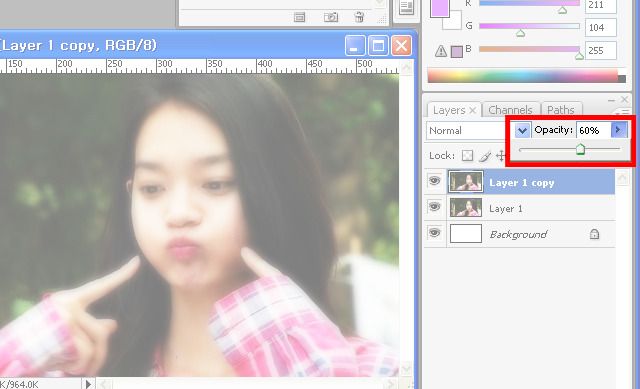Click the document vertical scroll up arrow
Image resolution: width=640 pixels, height=389 pixels.
(406, 67)
